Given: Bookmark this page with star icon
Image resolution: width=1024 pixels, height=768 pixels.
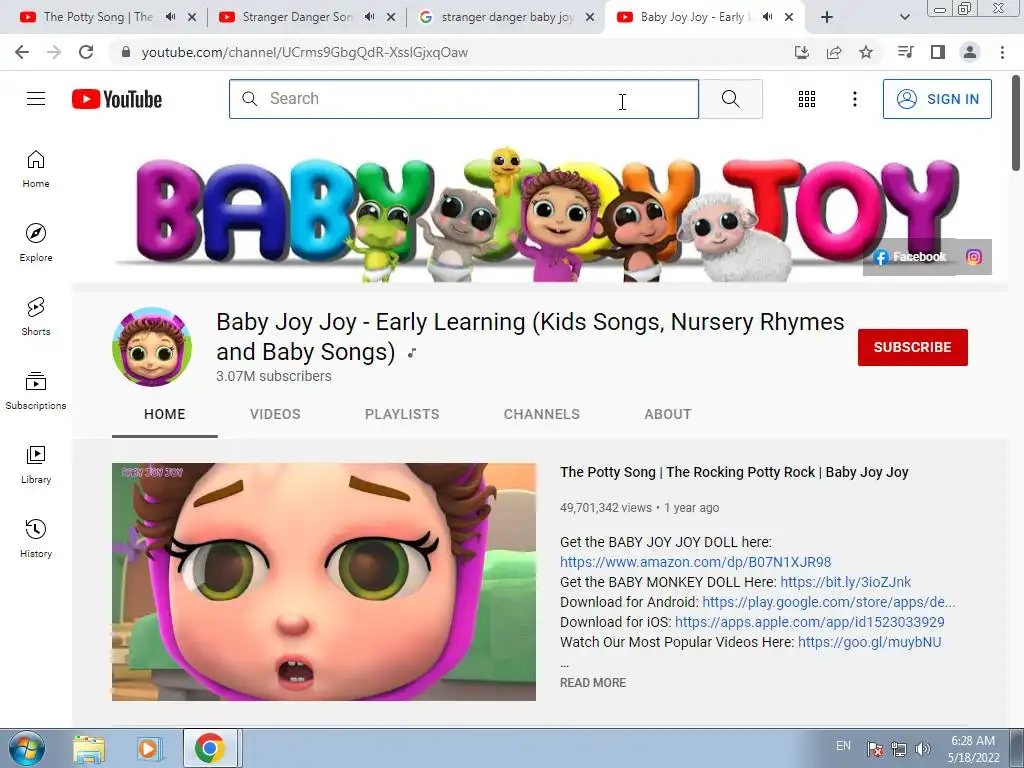Looking at the screenshot, I should tap(866, 52).
